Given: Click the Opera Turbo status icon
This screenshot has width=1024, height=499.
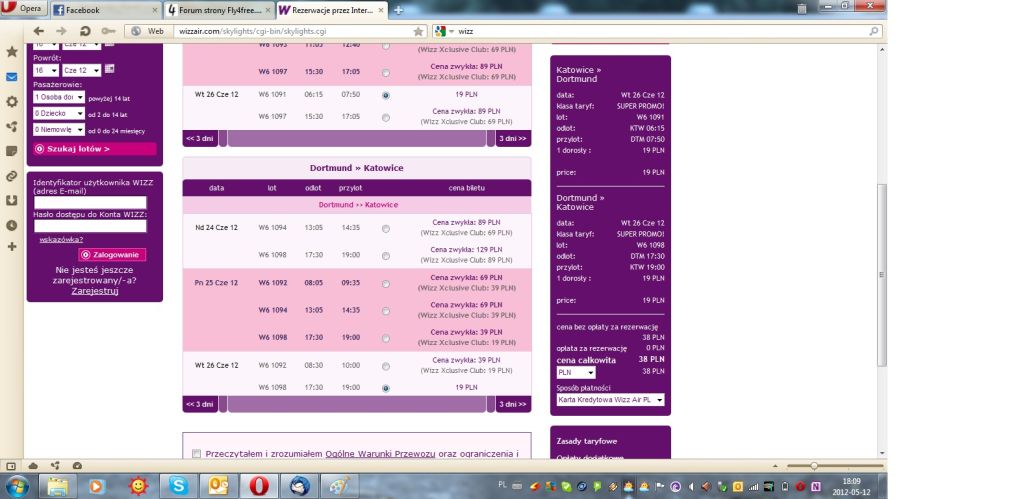Looking at the screenshot, I should (77, 466).
